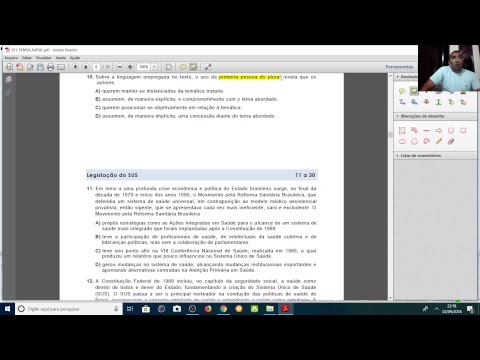Screen dimensions: 480x360
Task: Open Firefox from the taskbar
Action: [x=208, y=309]
